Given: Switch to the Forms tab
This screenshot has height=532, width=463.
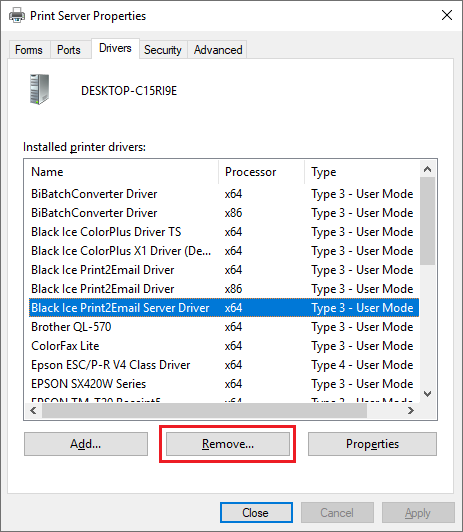Looking at the screenshot, I should click(29, 50).
